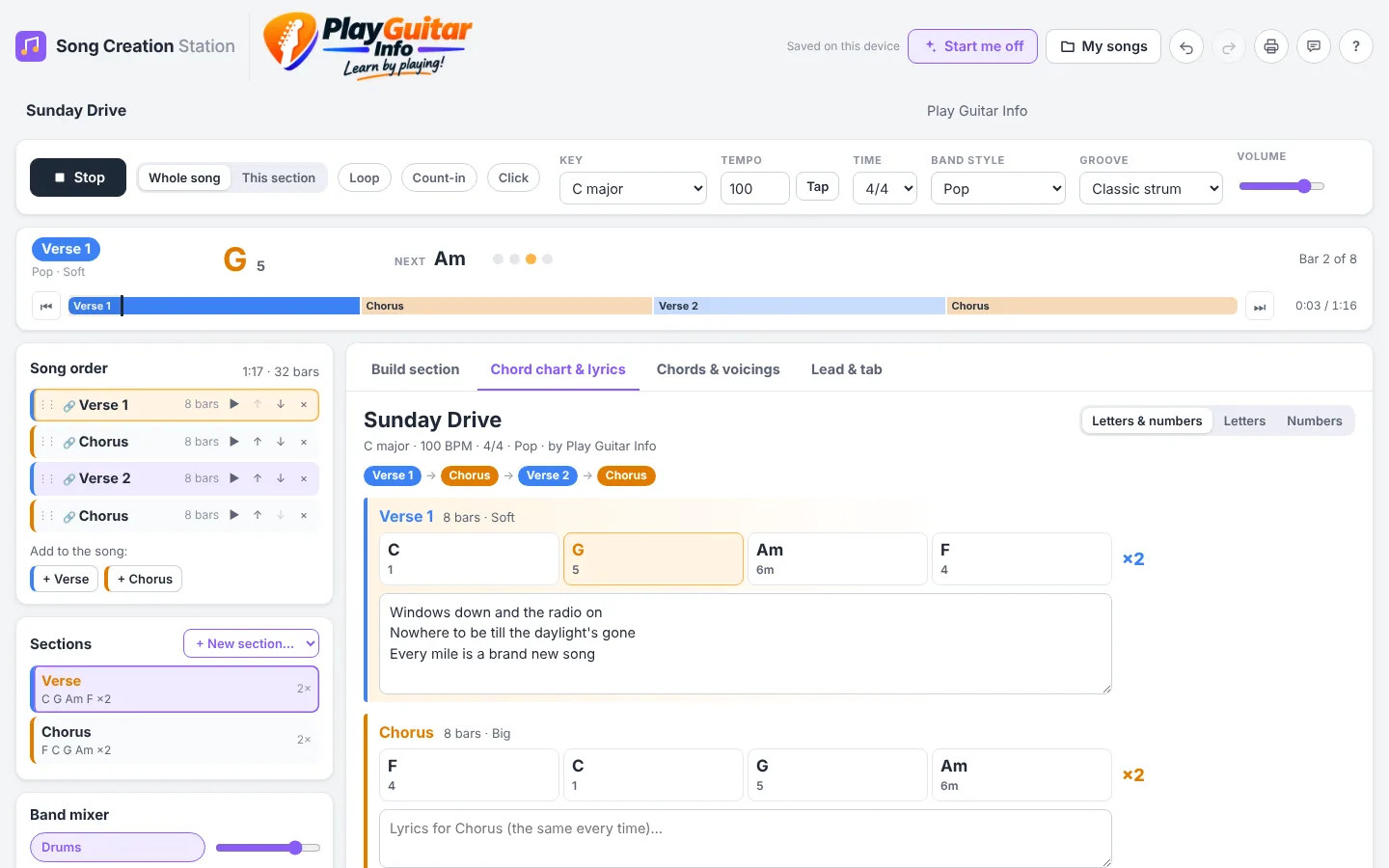Skip to end with the forward icon
1389x868 pixels.
tap(1260, 307)
